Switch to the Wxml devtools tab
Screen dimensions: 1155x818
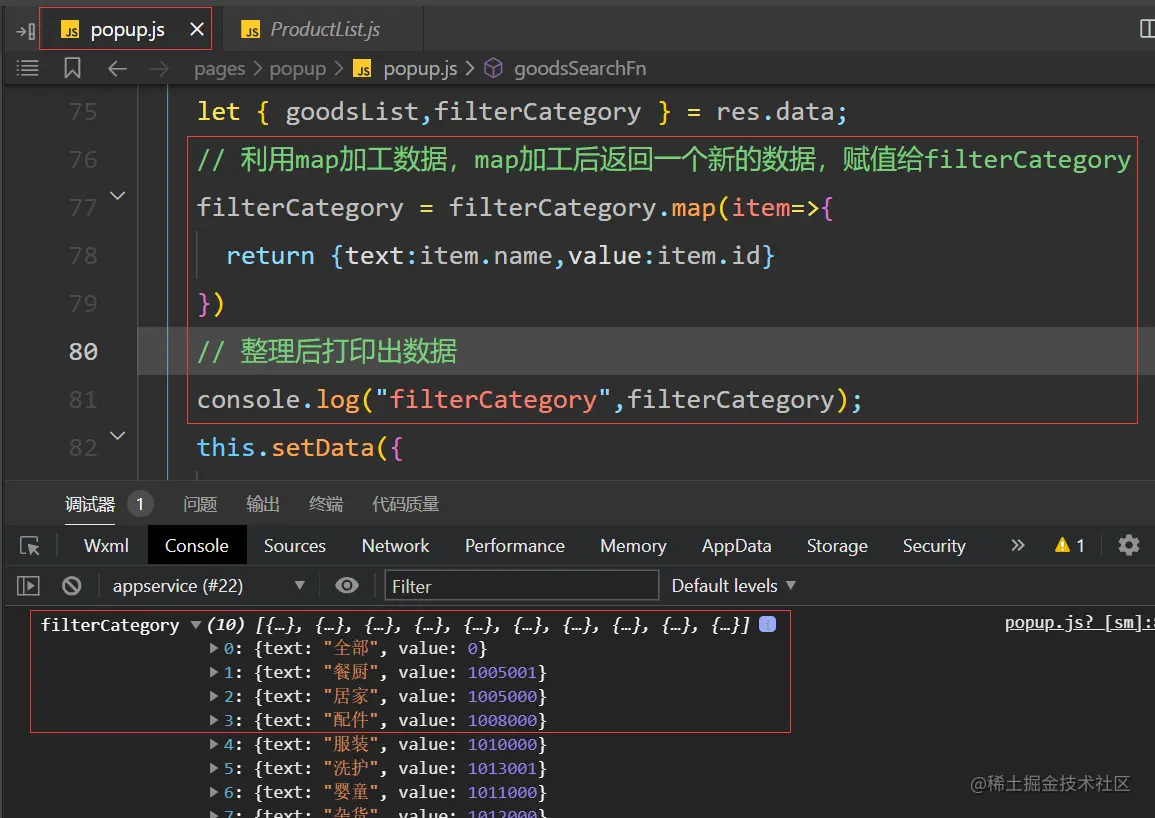106,546
